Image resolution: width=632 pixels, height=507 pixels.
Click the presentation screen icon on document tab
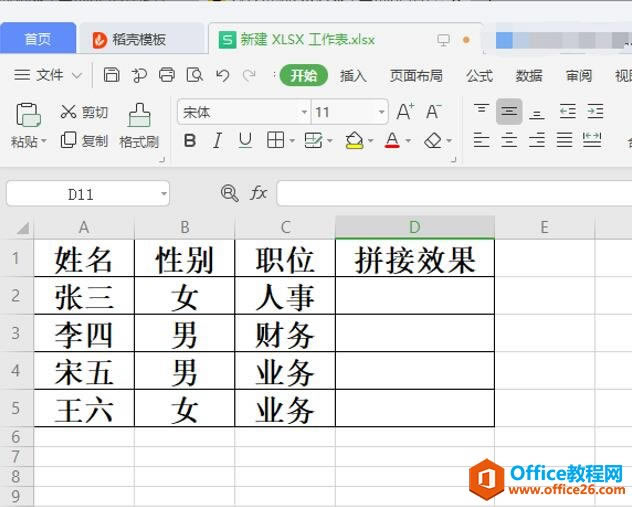[443, 40]
